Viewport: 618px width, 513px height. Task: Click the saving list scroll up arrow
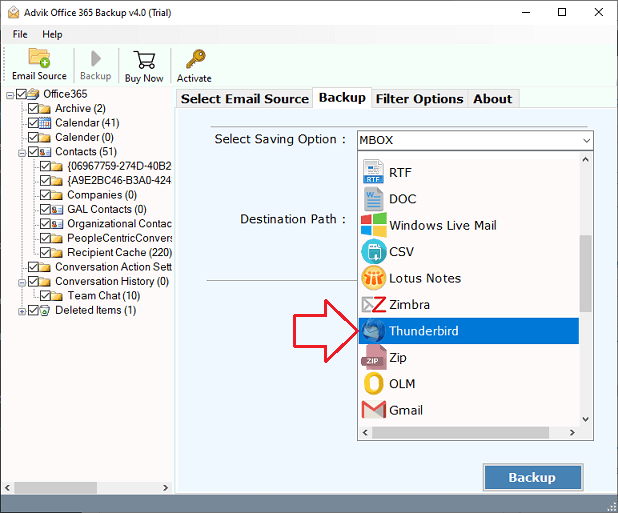click(x=585, y=159)
